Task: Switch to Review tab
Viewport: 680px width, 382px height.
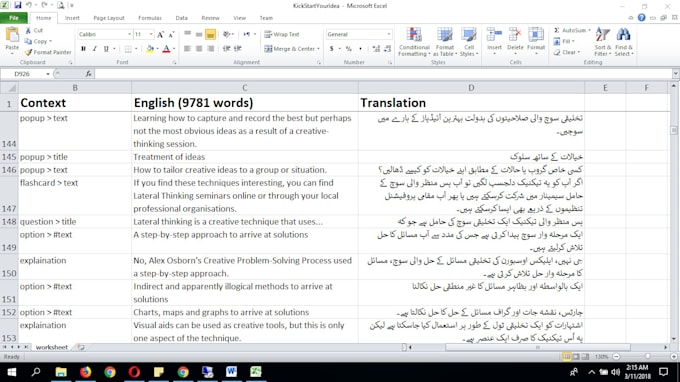Action: [x=210, y=18]
